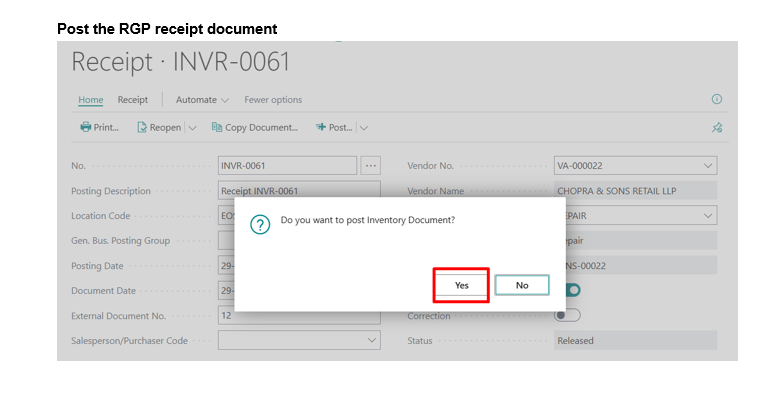Image resolution: width=779 pixels, height=414 pixels.
Task: Open the Salesperson/Purchaser Code dropdown
Action: tap(372, 340)
